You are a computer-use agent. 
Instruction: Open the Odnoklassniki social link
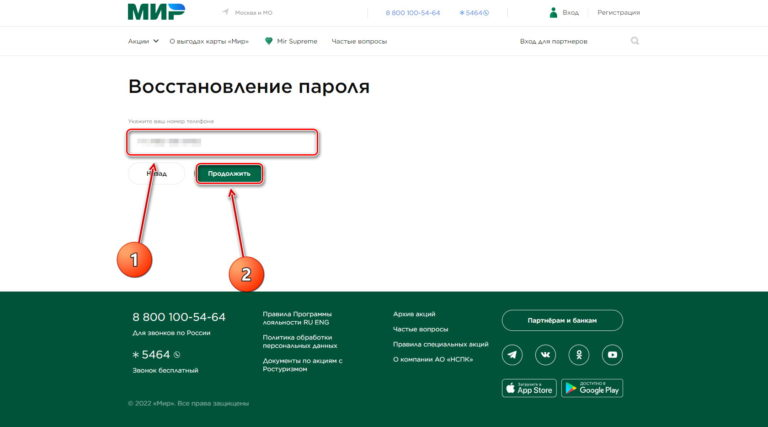[x=578, y=355]
